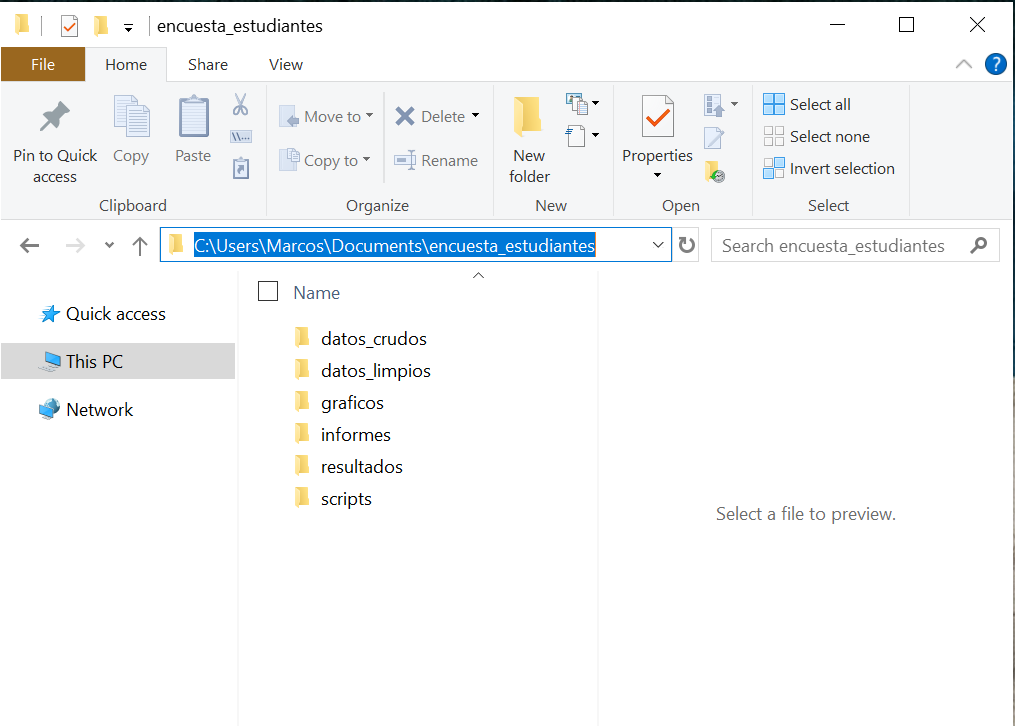Click the Rename button in Organize
Image resolution: width=1015 pixels, height=726 pixels.
436,160
